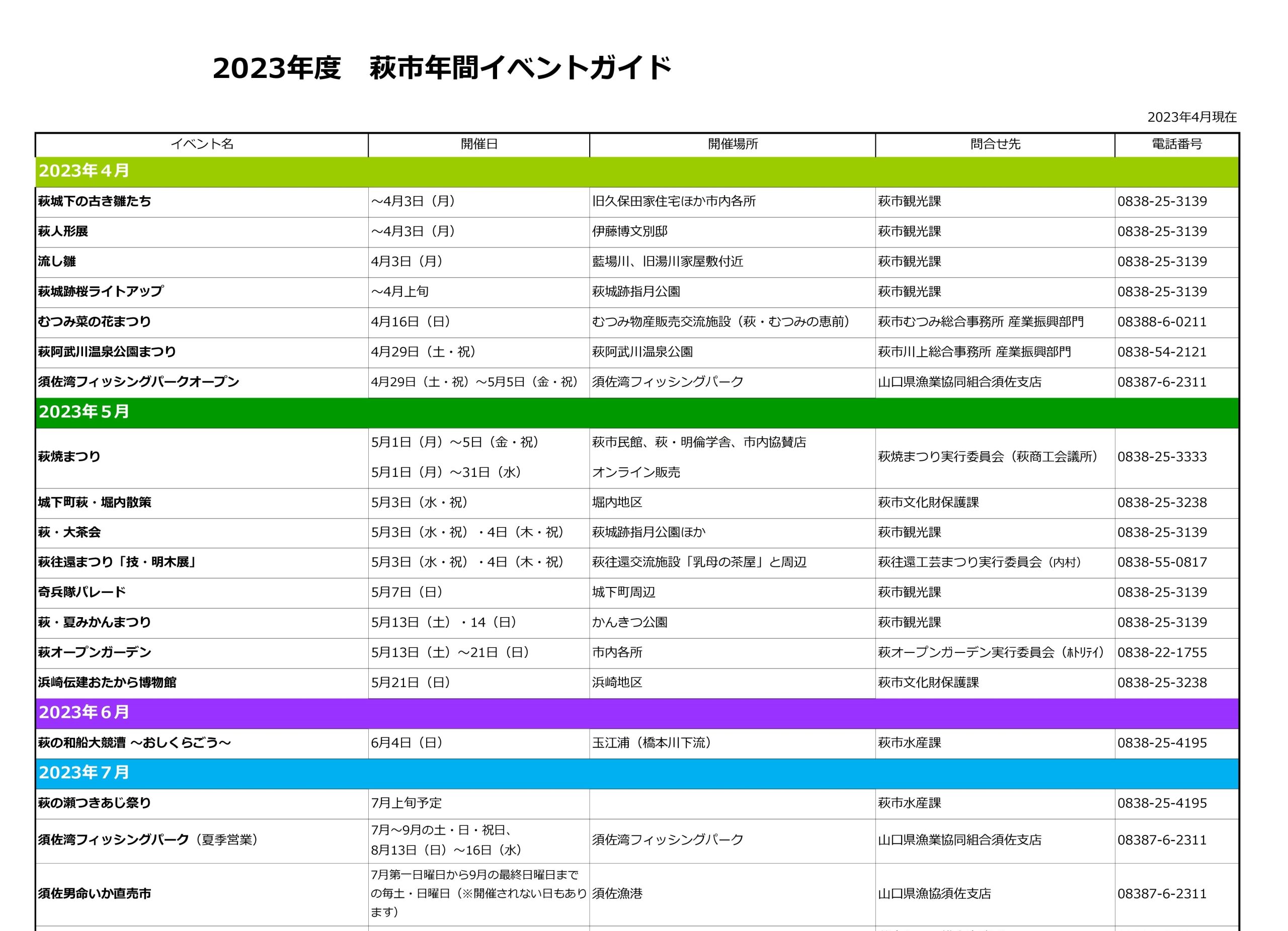The image size is (1288, 931).
Task: Click the 開催場所 column header
Action: coord(733,144)
